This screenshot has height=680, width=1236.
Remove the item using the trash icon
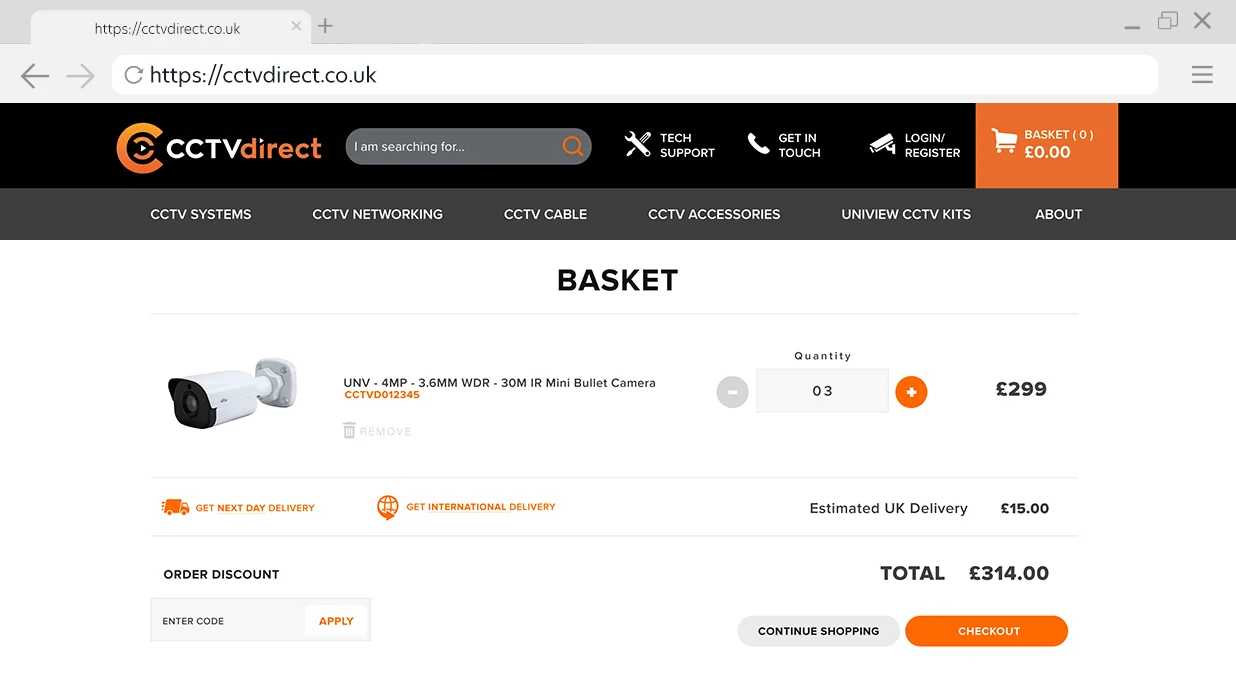coord(349,430)
